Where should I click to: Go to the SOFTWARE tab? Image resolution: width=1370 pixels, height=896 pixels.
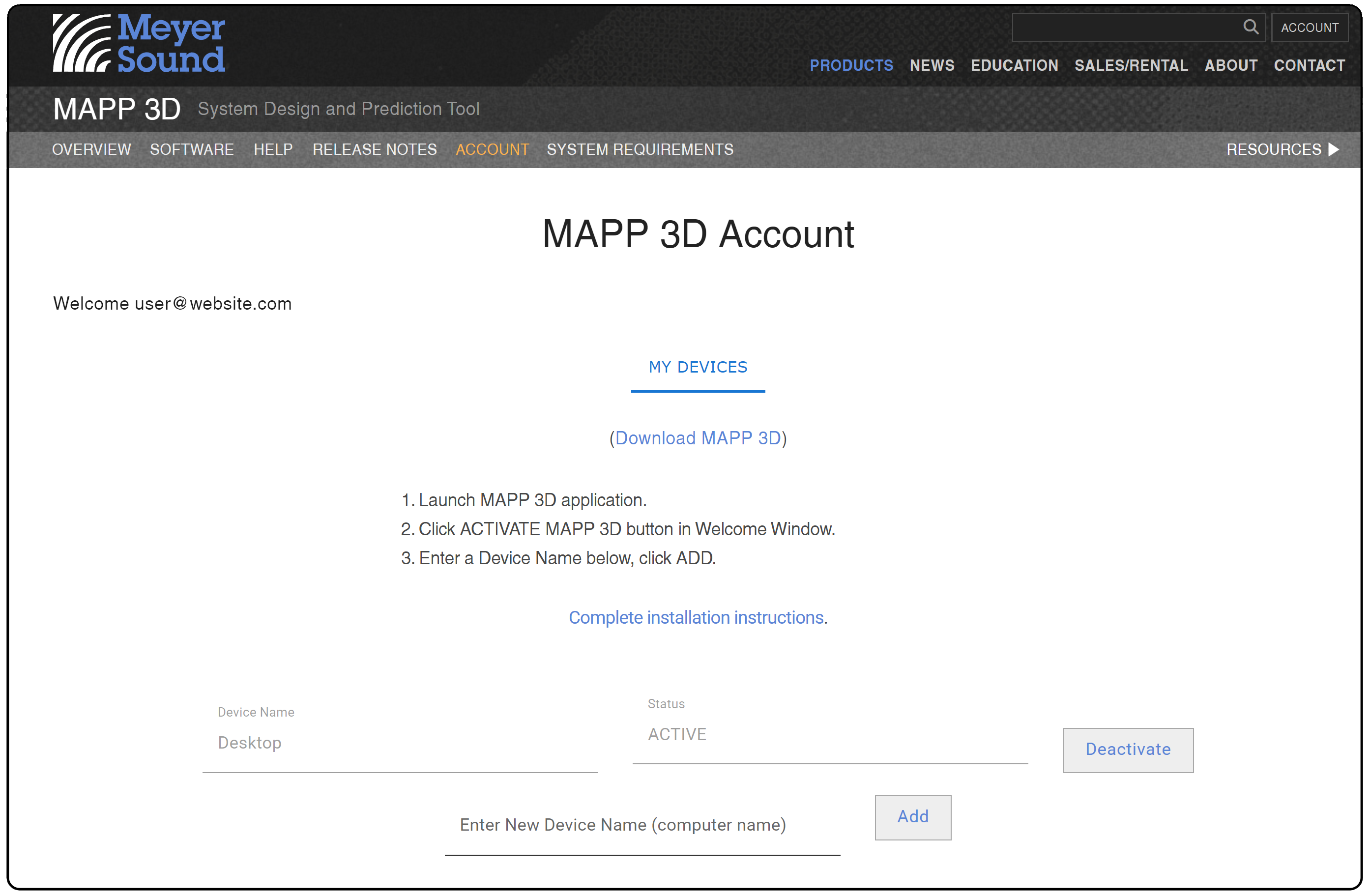[x=192, y=149]
